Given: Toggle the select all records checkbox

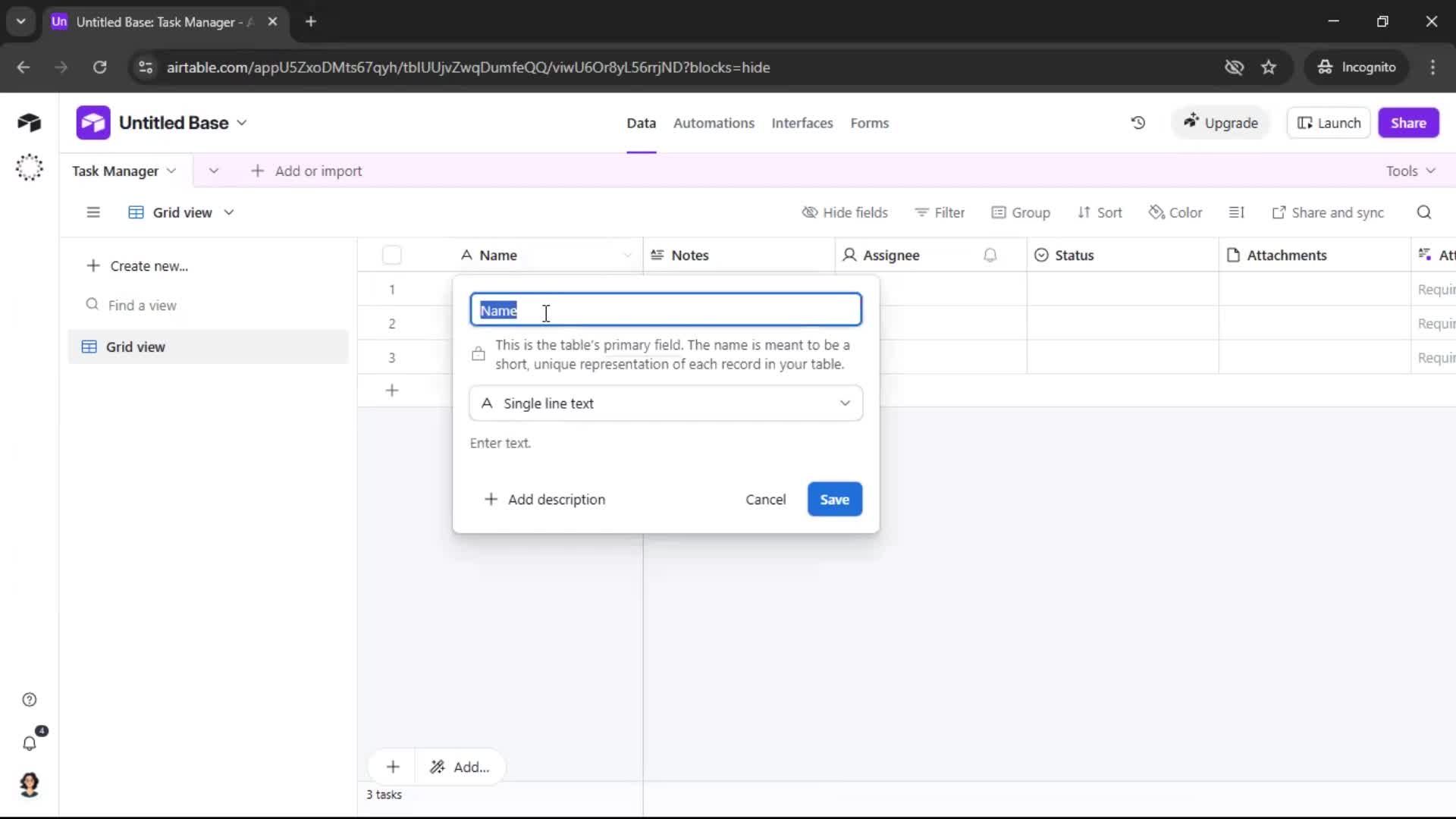Looking at the screenshot, I should (391, 256).
